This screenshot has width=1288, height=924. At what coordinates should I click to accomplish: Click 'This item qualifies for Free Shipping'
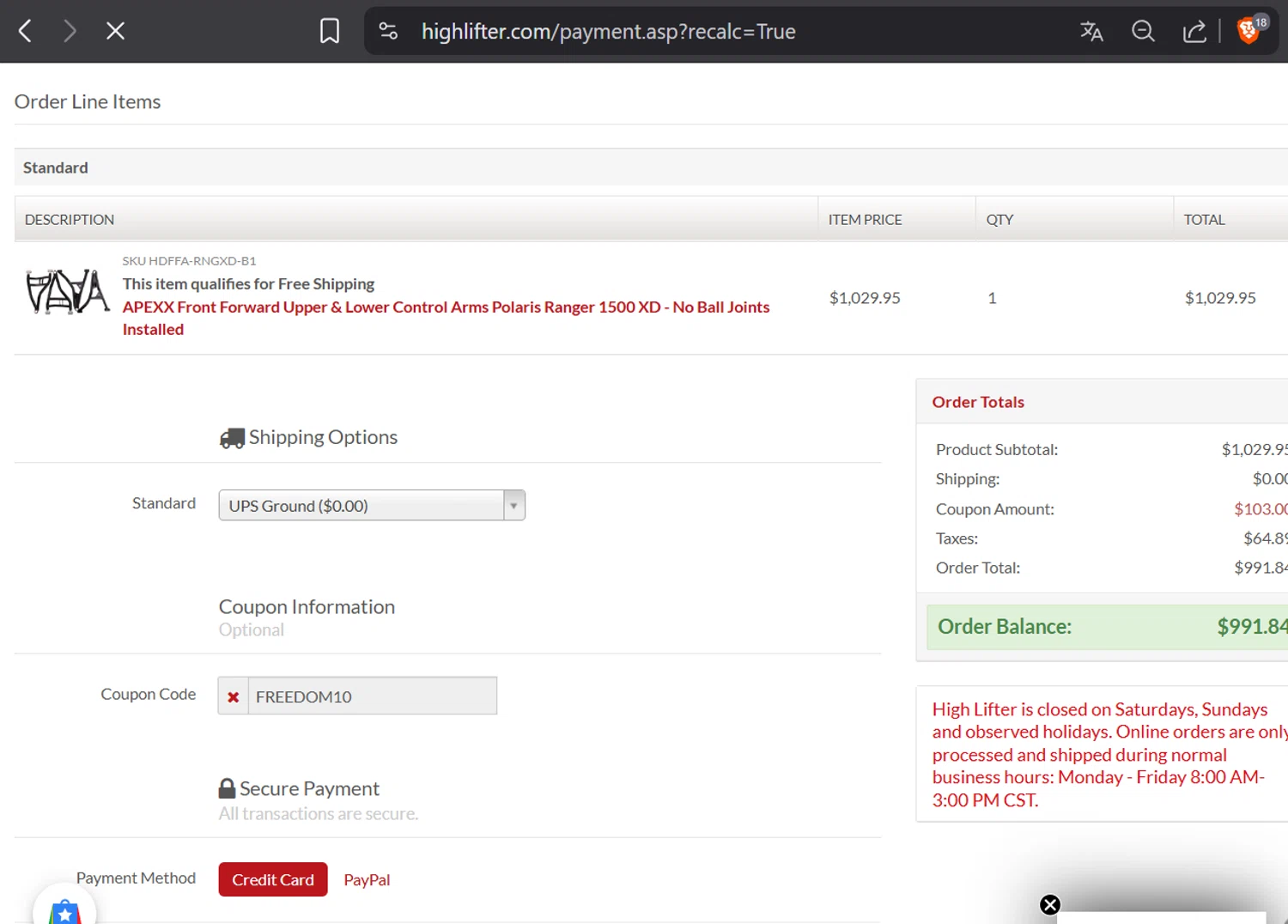tap(248, 283)
